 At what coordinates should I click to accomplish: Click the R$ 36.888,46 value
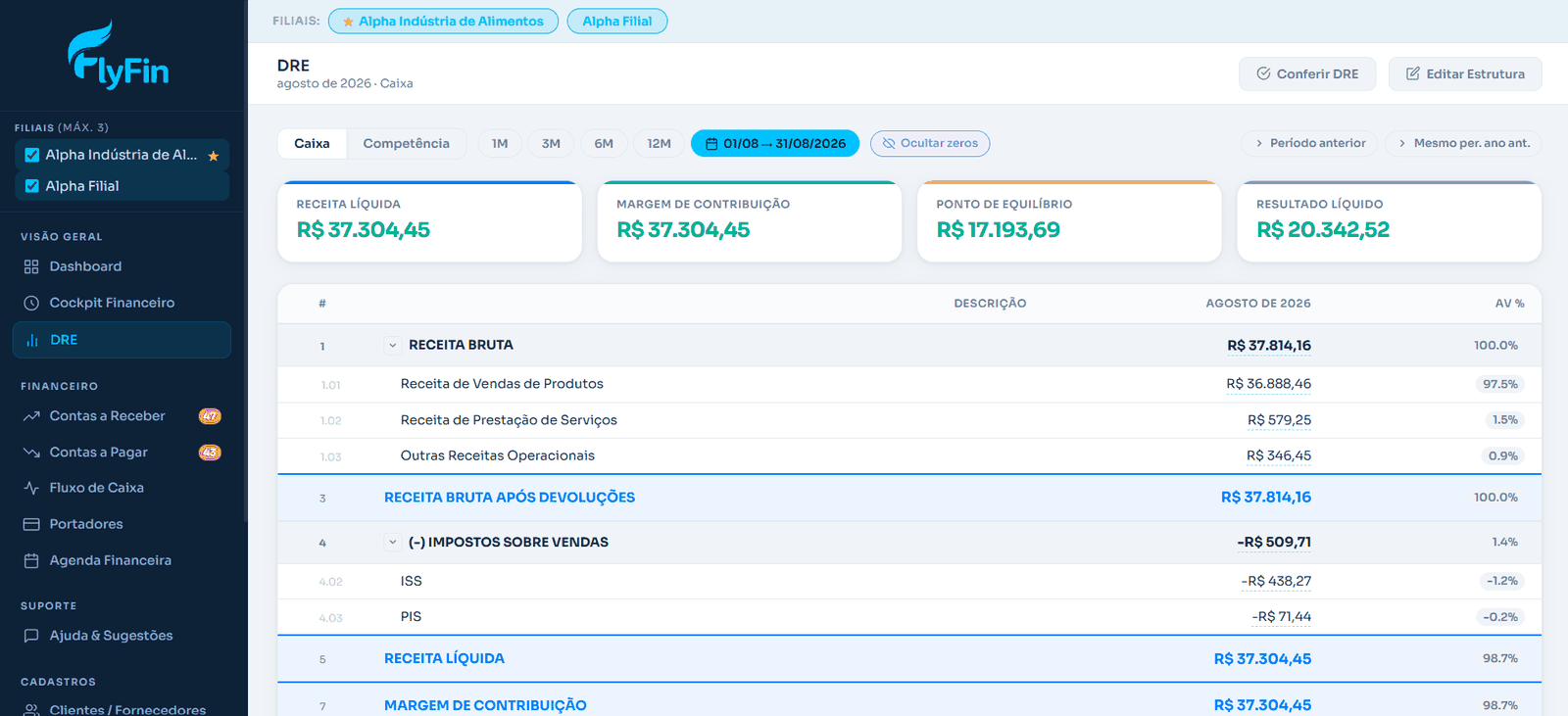pyautogui.click(x=1268, y=384)
